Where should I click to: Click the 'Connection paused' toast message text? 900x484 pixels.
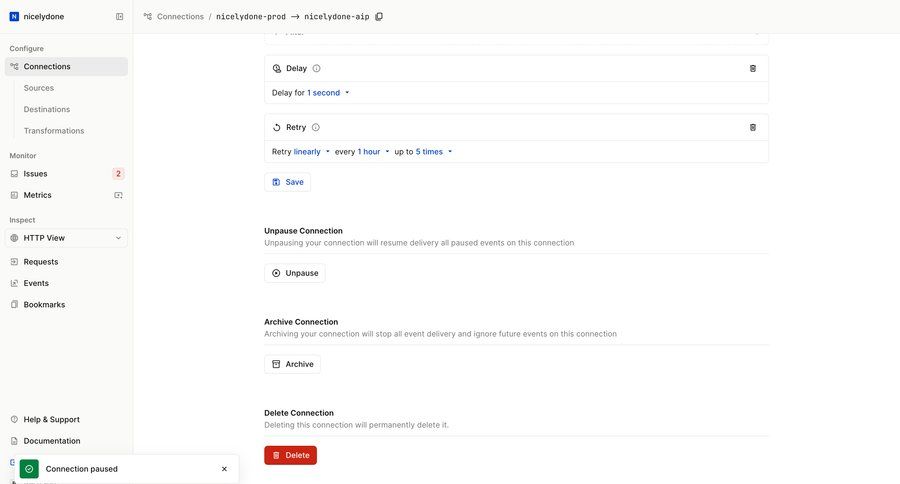point(82,469)
